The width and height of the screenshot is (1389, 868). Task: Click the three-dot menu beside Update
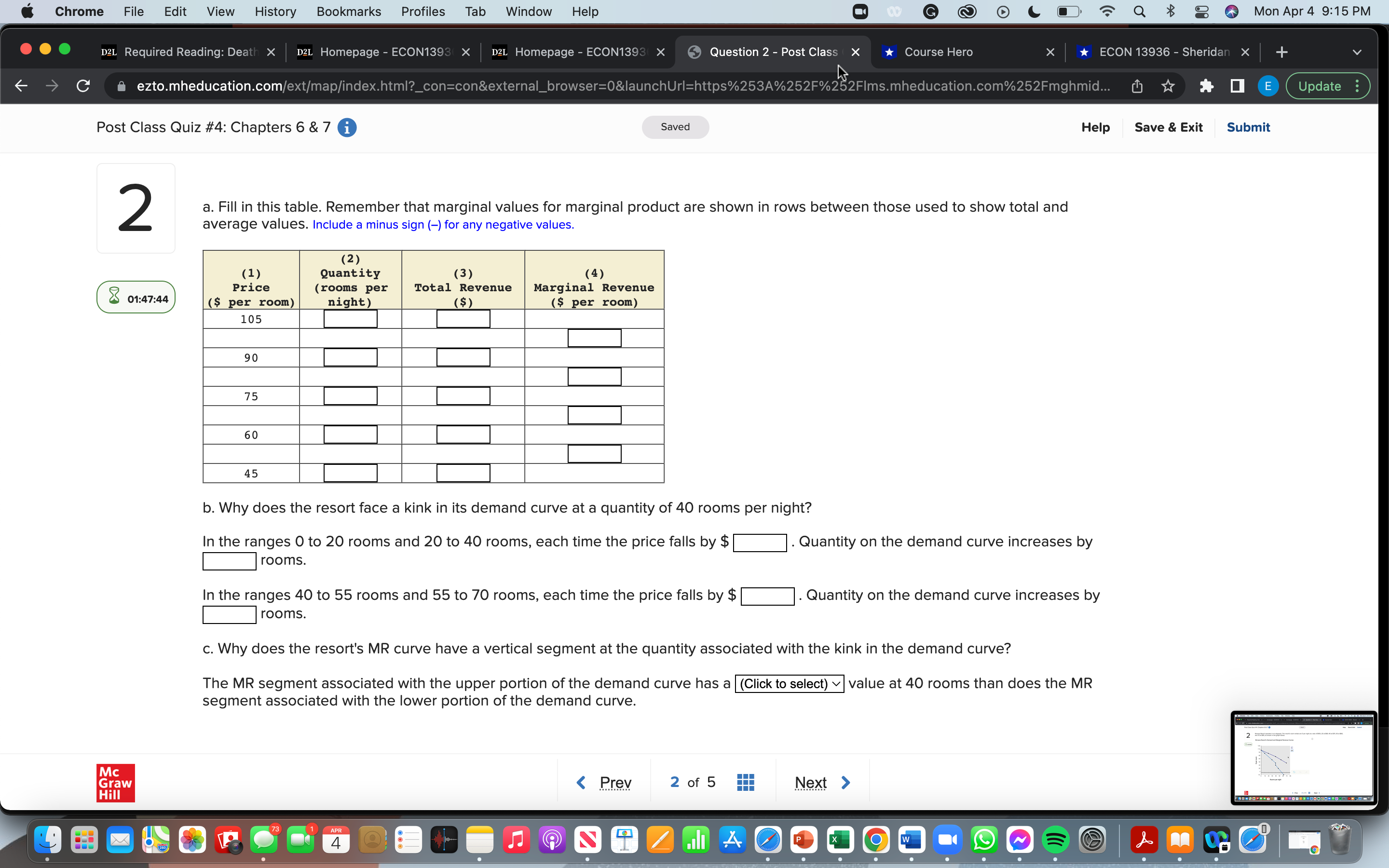click(1358, 85)
